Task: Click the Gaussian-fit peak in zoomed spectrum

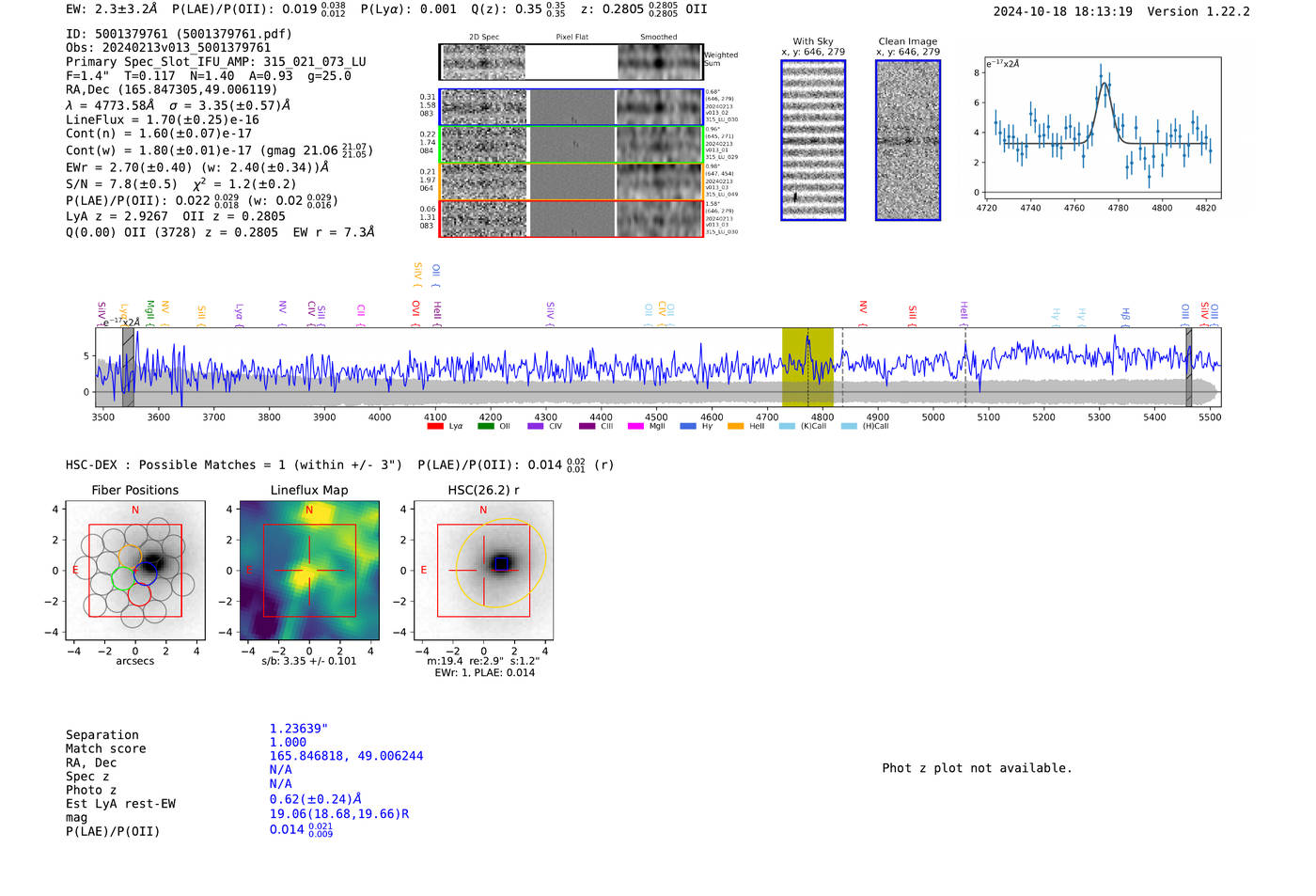Action: click(x=1104, y=84)
